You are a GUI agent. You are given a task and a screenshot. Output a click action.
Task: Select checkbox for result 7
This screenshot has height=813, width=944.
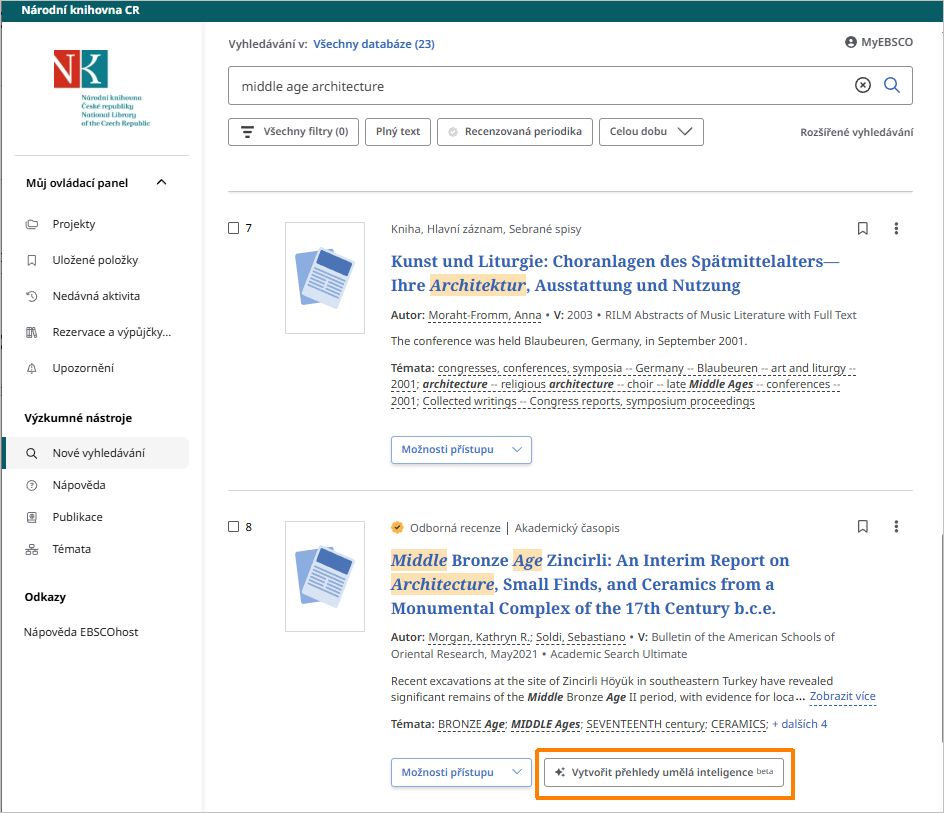[x=234, y=228]
